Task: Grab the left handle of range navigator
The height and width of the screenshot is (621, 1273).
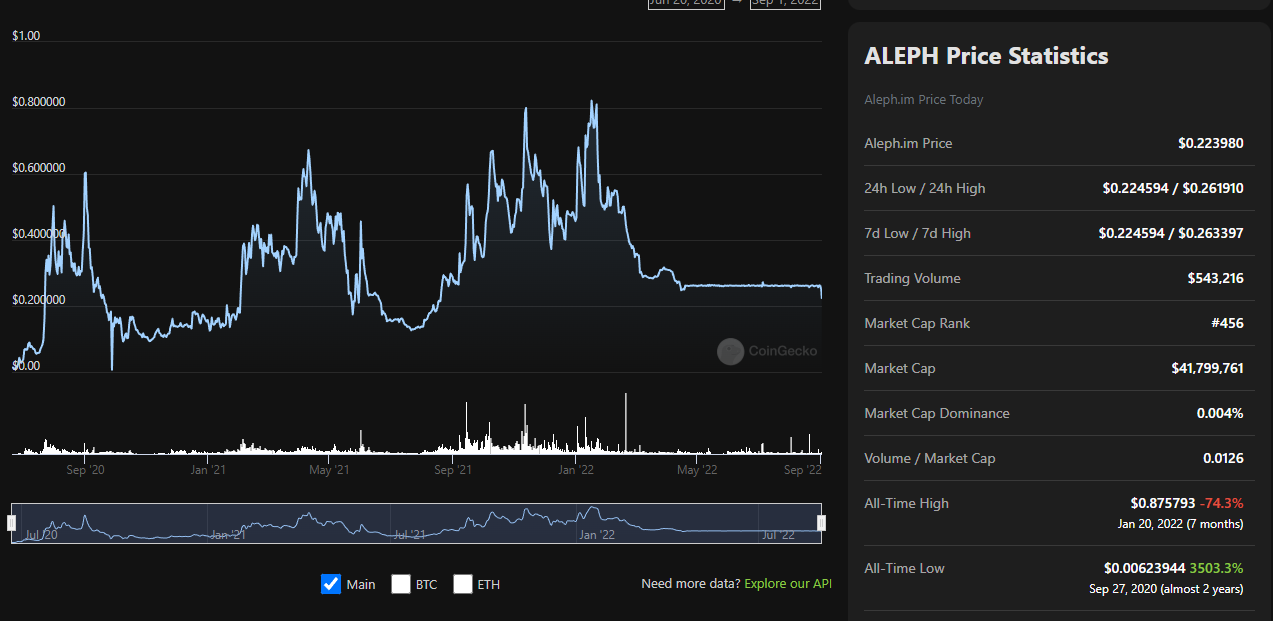Action: tap(12, 523)
